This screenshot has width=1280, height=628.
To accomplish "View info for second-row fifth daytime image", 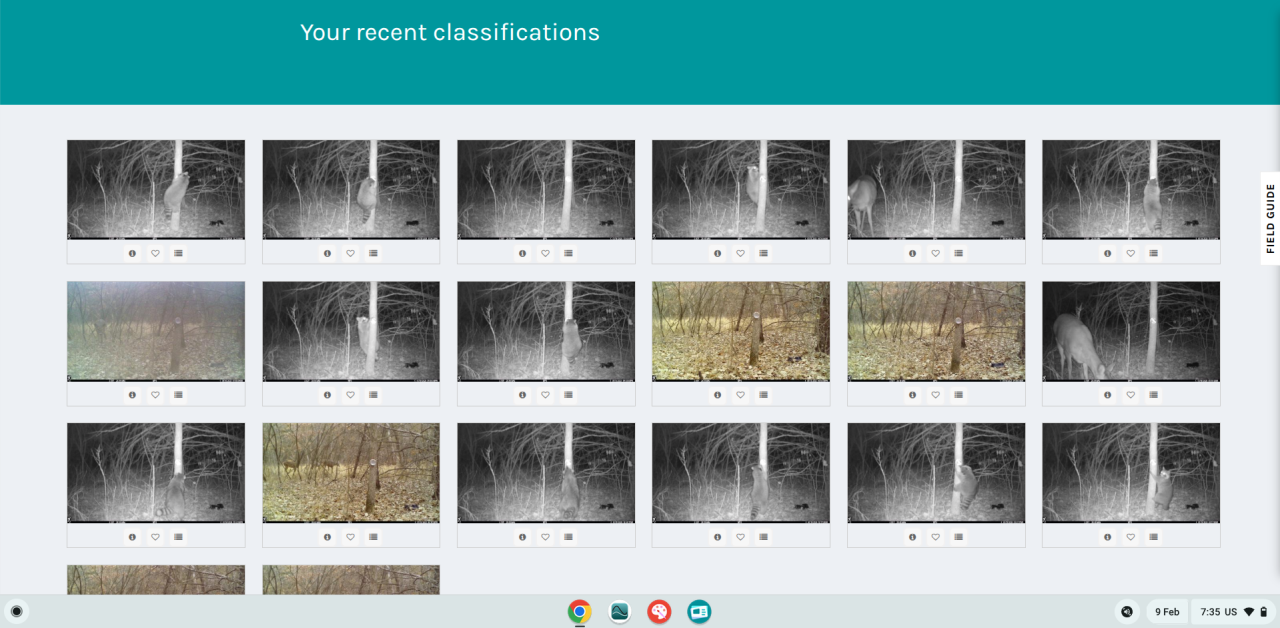I will point(912,395).
